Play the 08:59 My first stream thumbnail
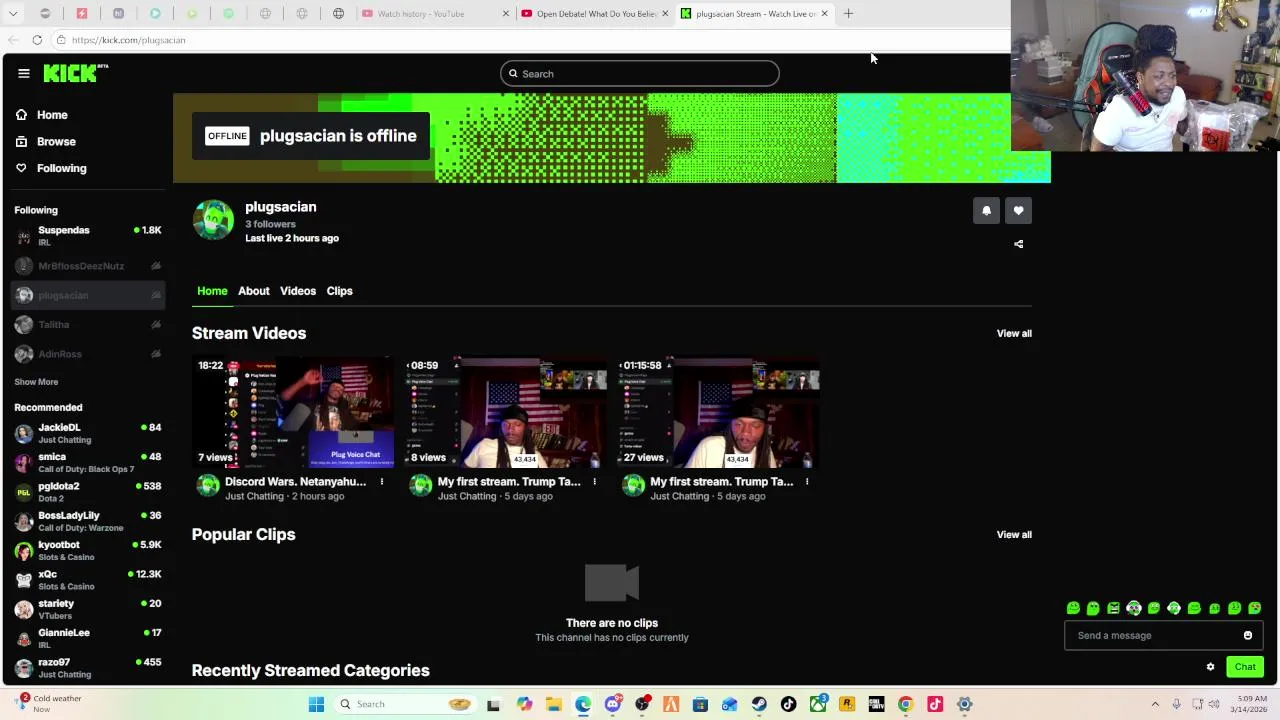 (506, 412)
